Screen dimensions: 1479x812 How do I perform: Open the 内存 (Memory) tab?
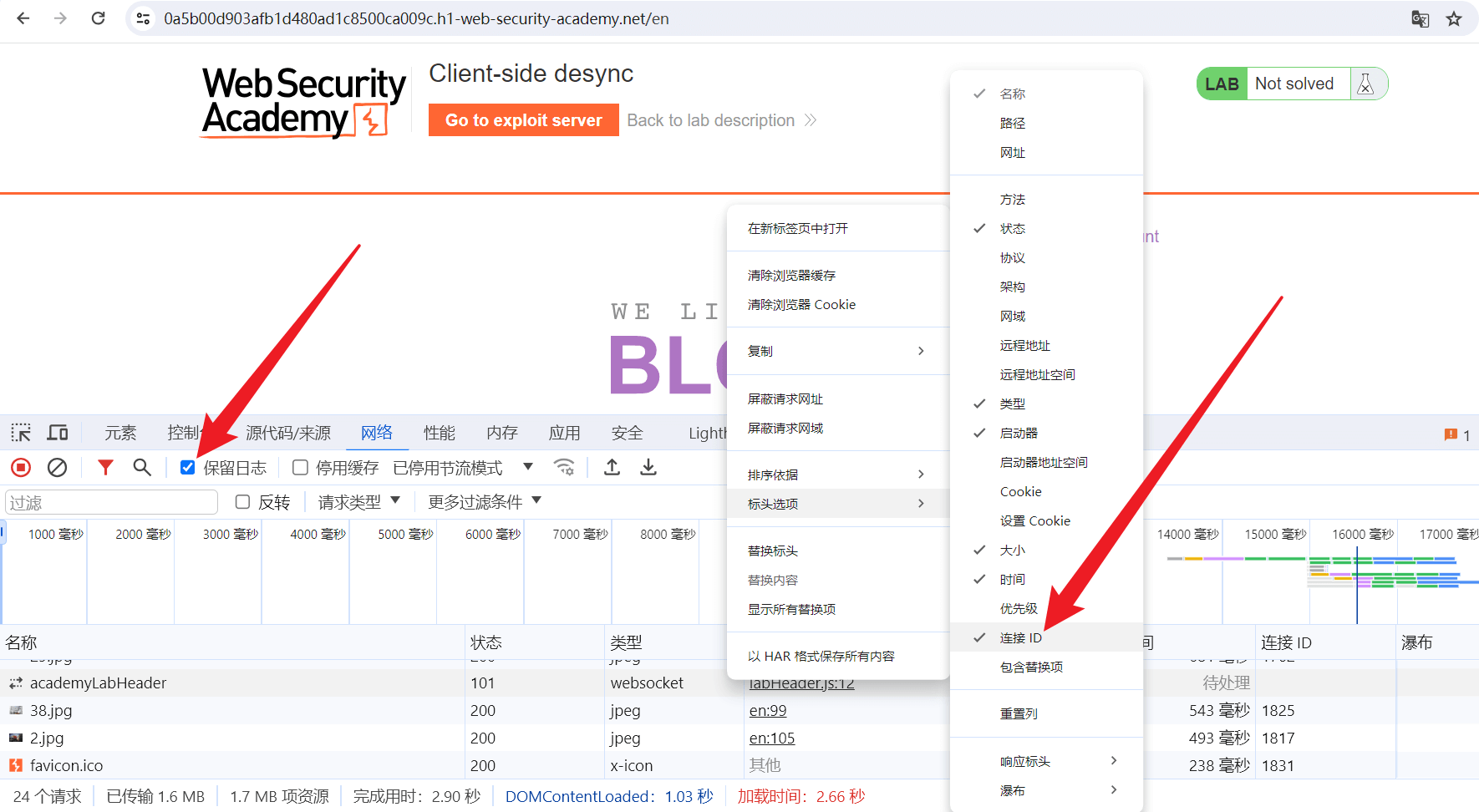502,433
